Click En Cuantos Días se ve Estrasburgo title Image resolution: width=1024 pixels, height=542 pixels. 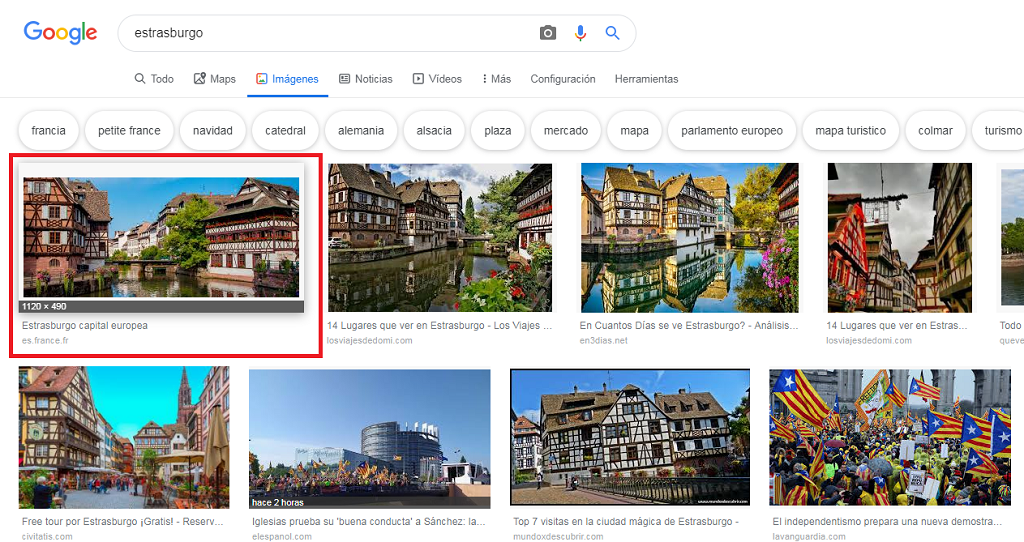pyautogui.click(x=689, y=325)
